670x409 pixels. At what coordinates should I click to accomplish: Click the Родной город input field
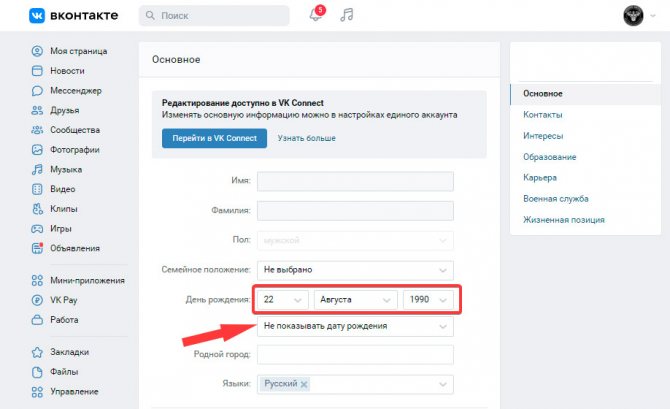point(355,355)
